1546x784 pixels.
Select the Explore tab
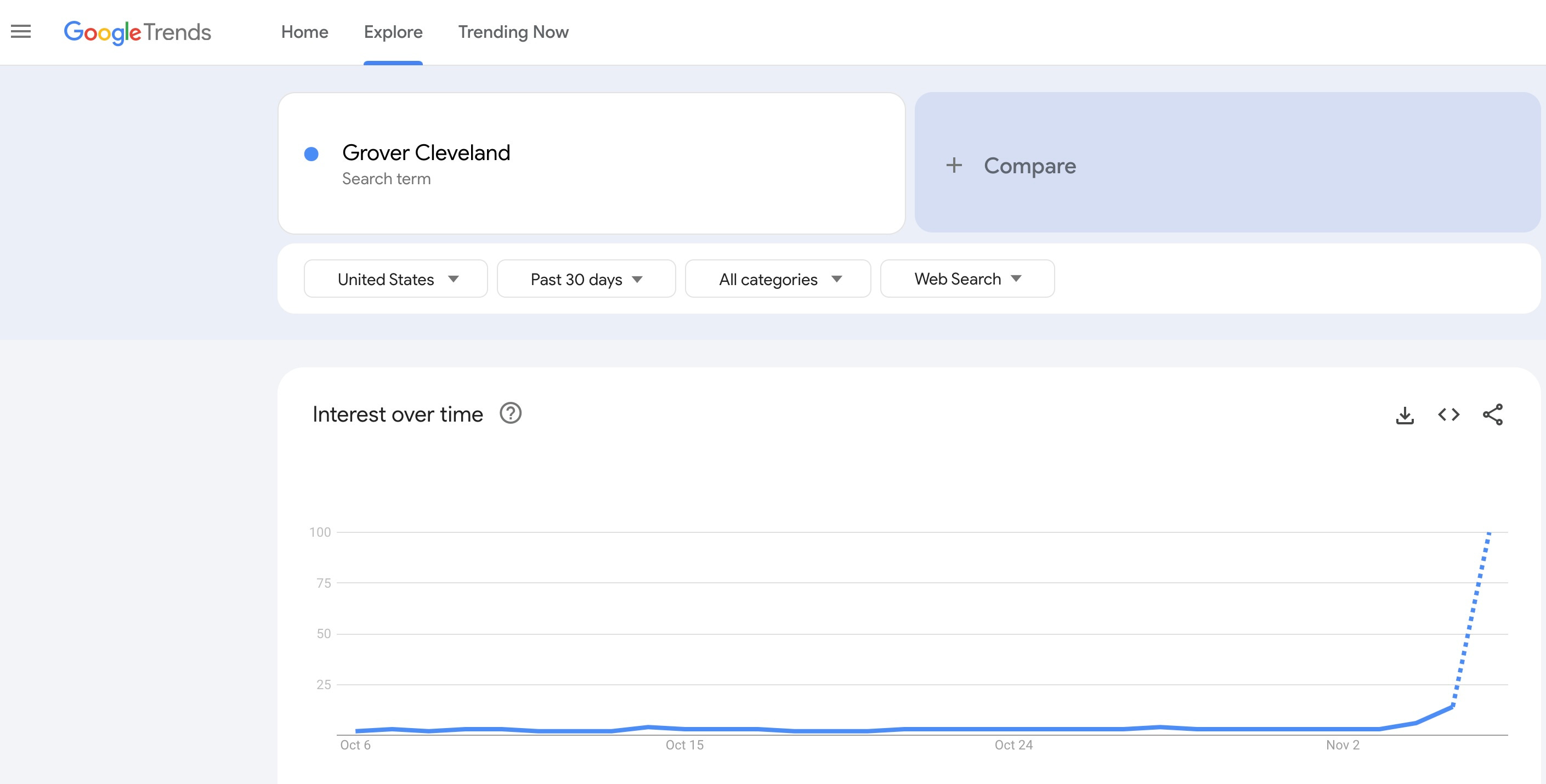[x=393, y=32]
